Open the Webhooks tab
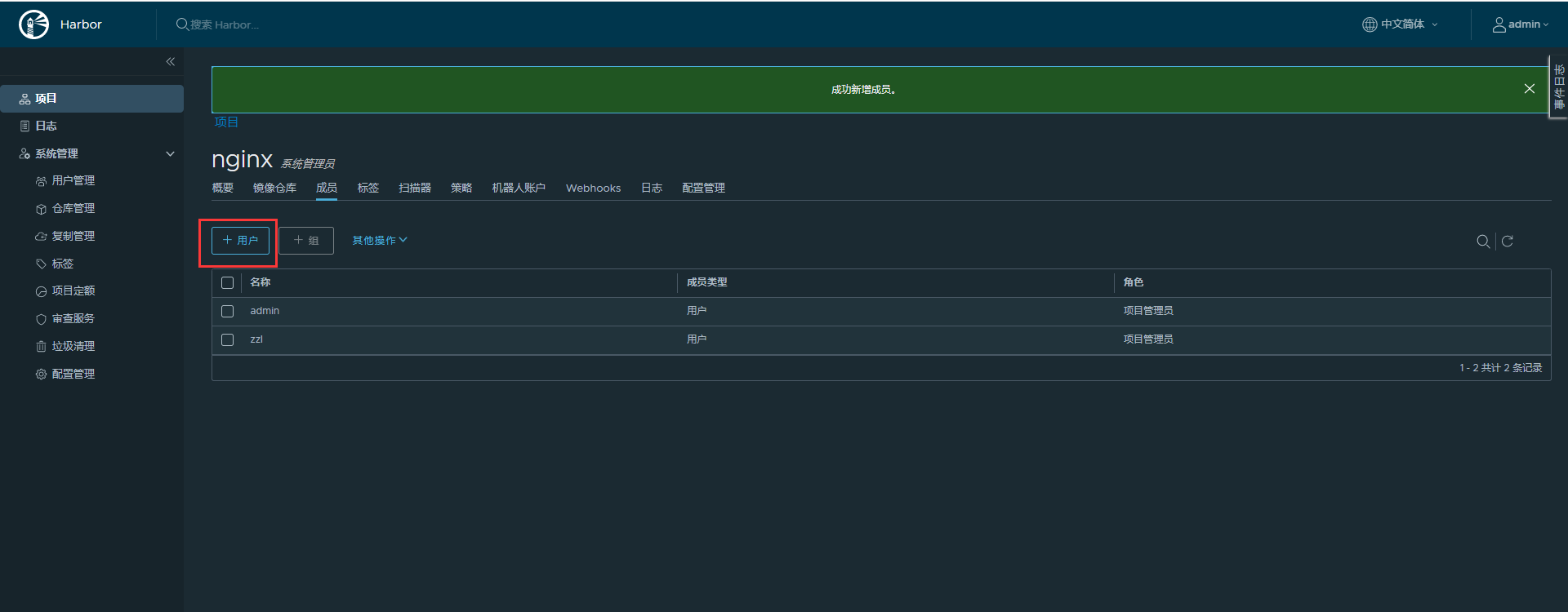This screenshot has height=612, width=1568. 594,188
